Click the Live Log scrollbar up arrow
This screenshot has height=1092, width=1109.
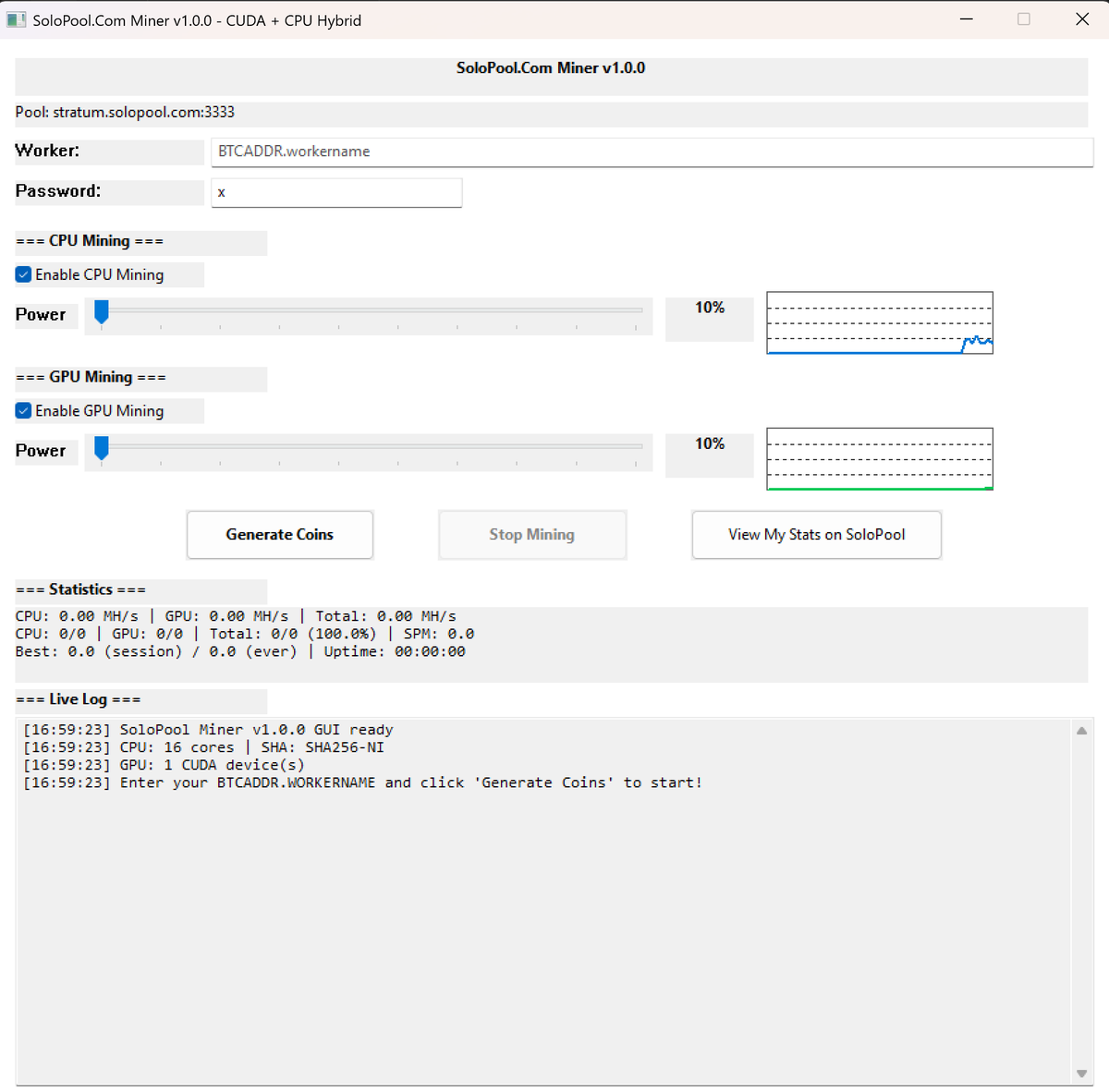(1080, 730)
